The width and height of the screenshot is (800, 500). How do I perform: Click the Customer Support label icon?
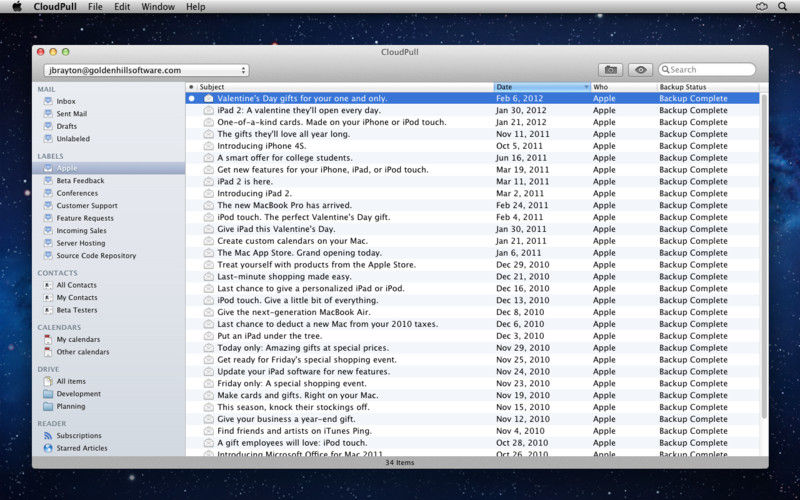(x=48, y=205)
